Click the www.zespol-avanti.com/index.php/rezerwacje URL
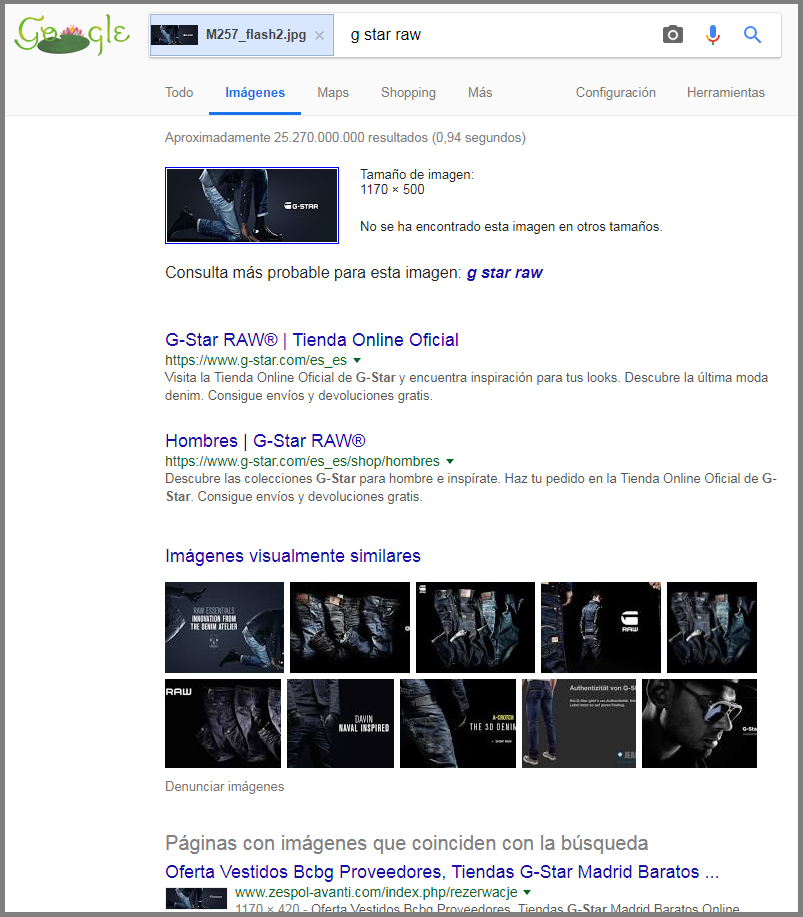This screenshot has width=803, height=917. click(376, 892)
